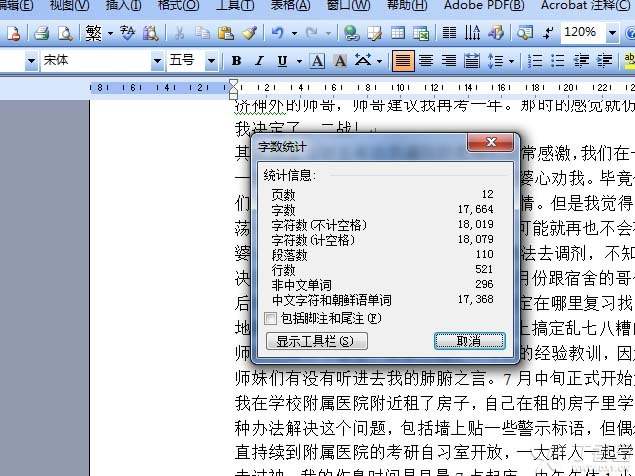
Task: Click the character border icon
Action: point(317,61)
